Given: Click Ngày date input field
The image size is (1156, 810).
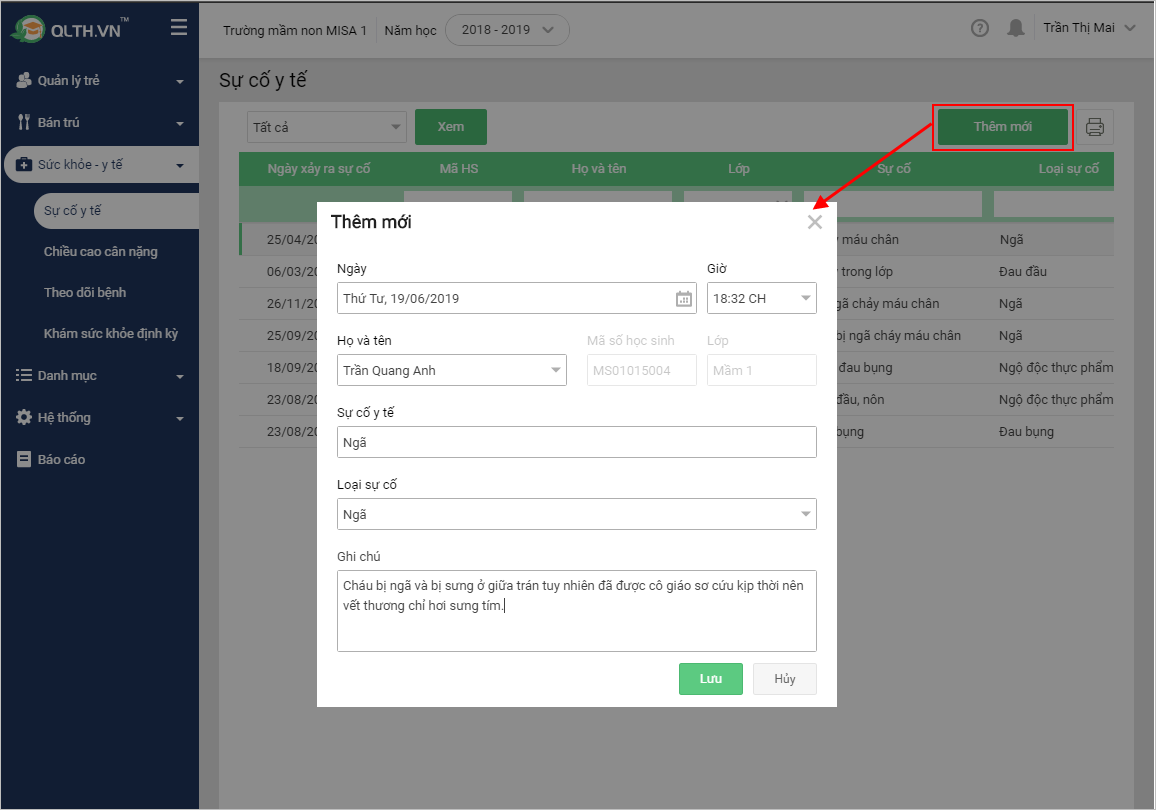Looking at the screenshot, I should [516, 298].
